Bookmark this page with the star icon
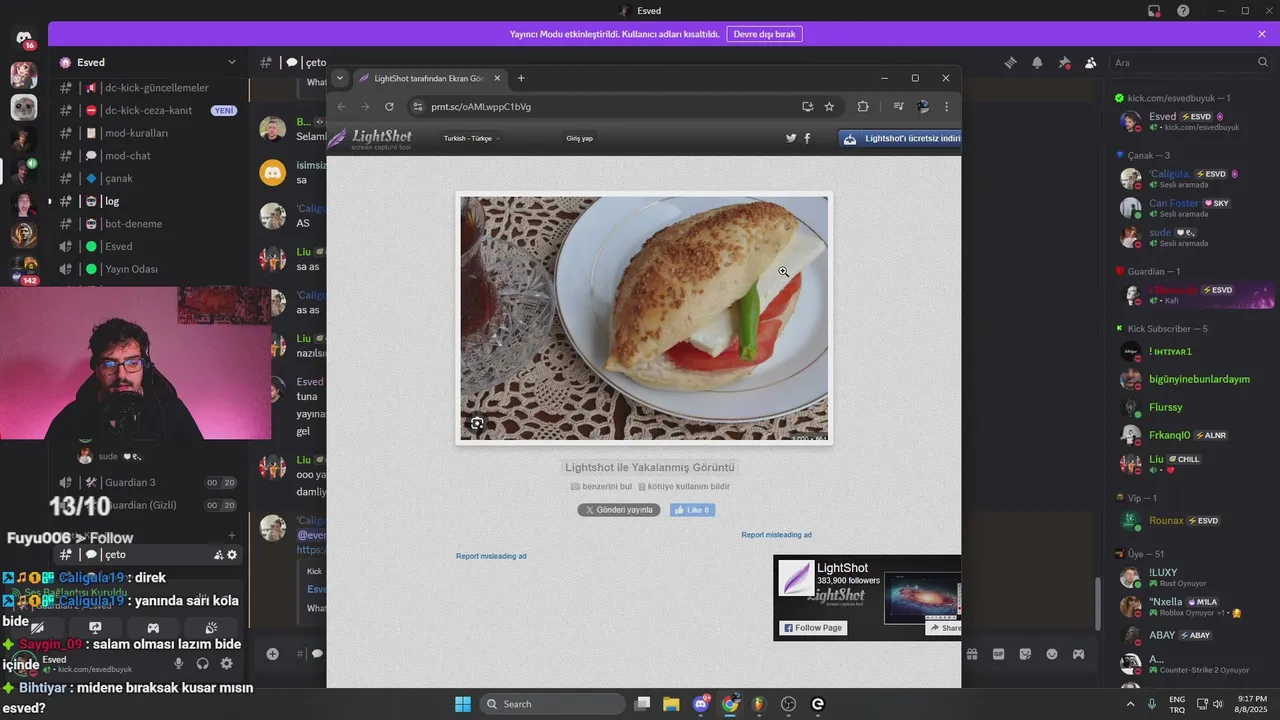 coord(829,106)
